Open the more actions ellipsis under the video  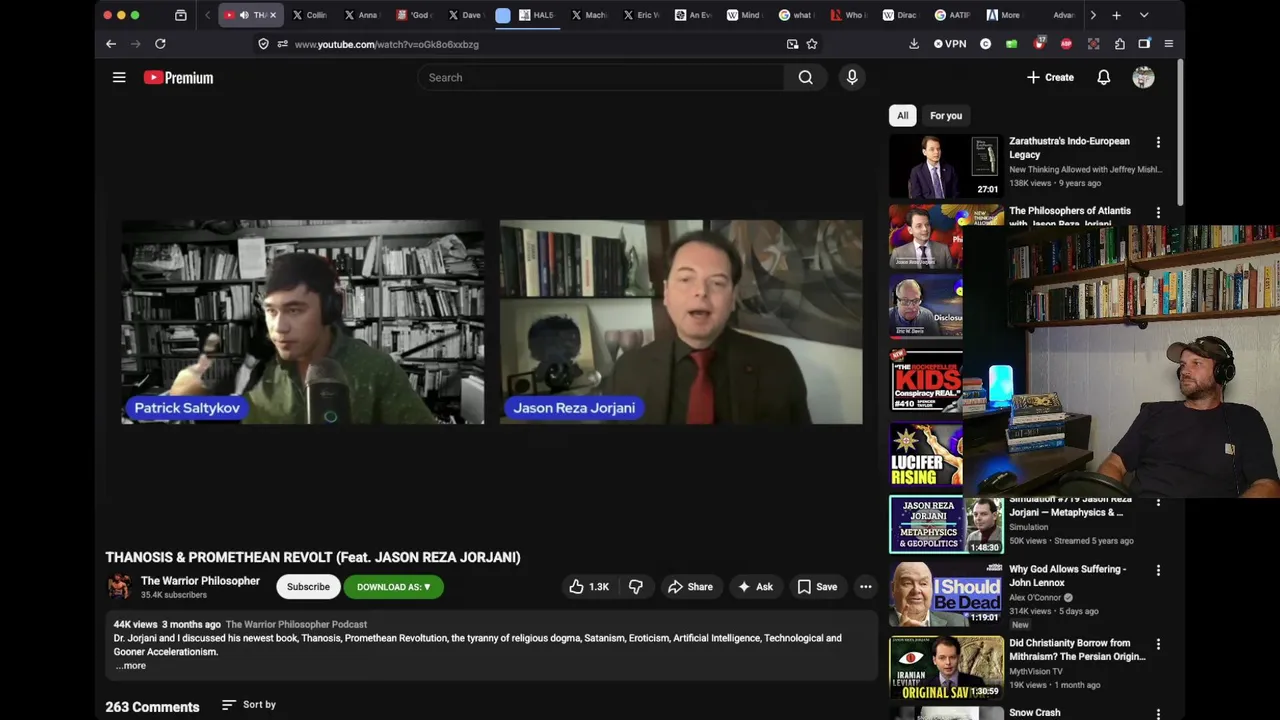click(866, 587)
